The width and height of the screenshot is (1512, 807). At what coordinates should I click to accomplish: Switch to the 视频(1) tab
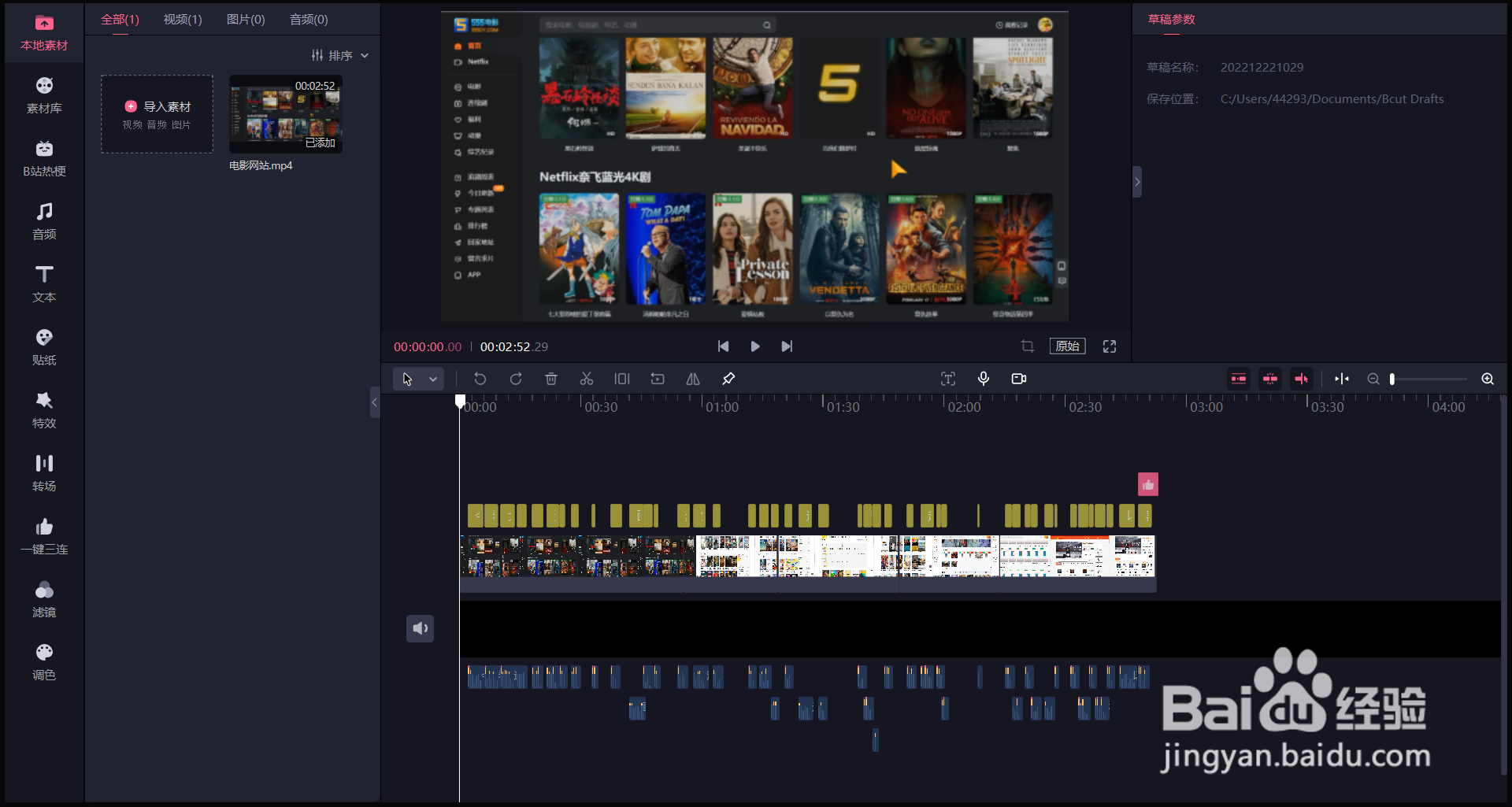183,20
